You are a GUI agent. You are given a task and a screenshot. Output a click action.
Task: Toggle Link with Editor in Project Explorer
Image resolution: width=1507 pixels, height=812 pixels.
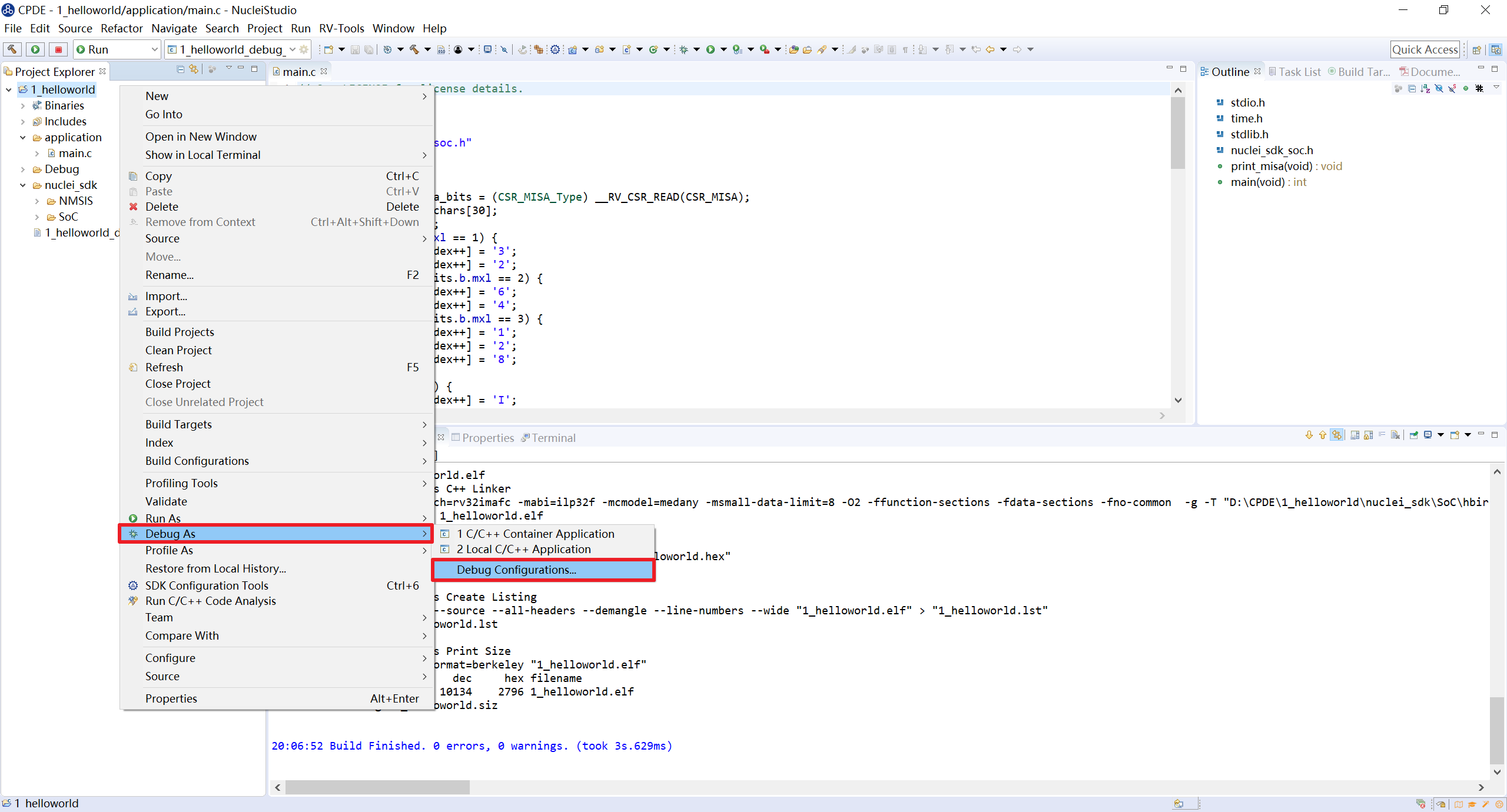(194, 69)
